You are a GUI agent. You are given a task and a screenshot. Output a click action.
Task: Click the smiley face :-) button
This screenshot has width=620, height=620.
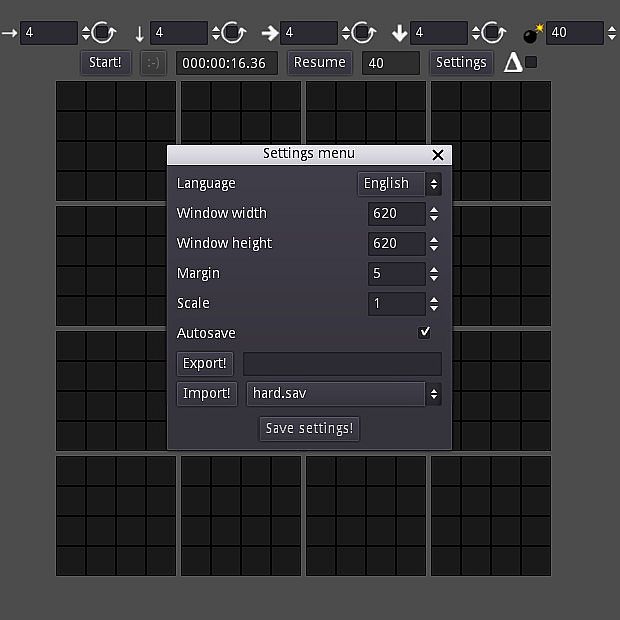point(153,63)
